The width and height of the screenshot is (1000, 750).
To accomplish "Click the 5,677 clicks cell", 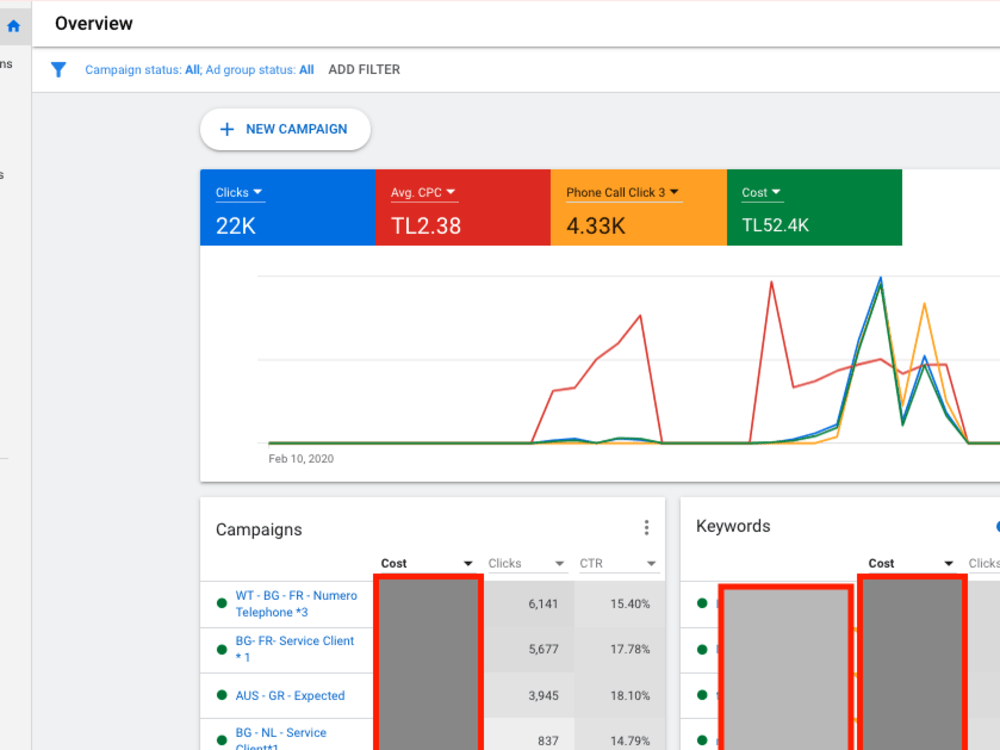I will (543, 649).
